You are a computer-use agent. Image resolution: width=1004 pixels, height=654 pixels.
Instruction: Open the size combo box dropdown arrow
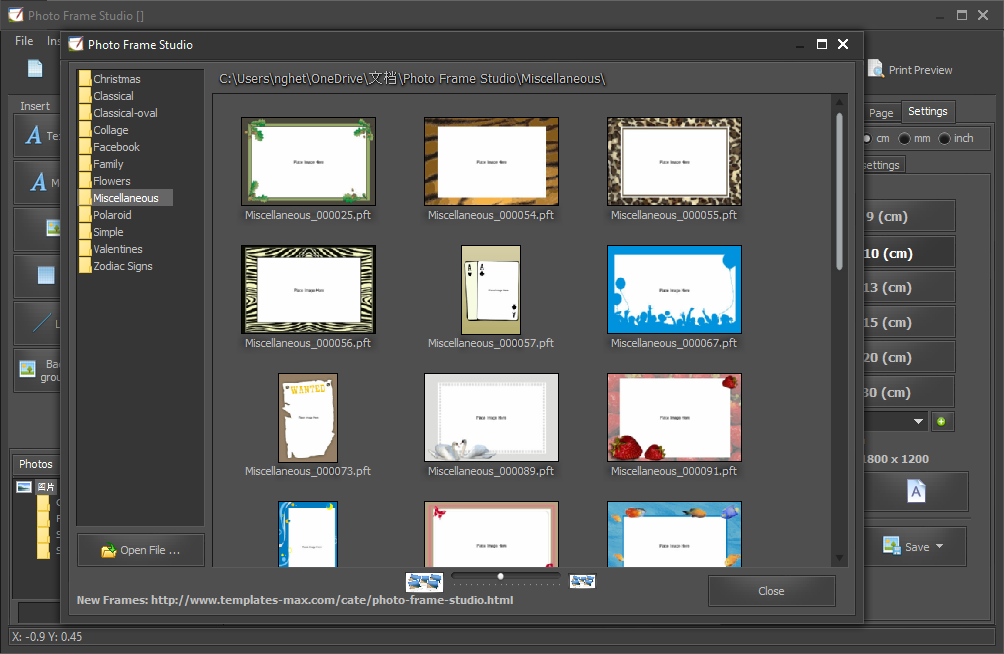click(x=918, y=422)
